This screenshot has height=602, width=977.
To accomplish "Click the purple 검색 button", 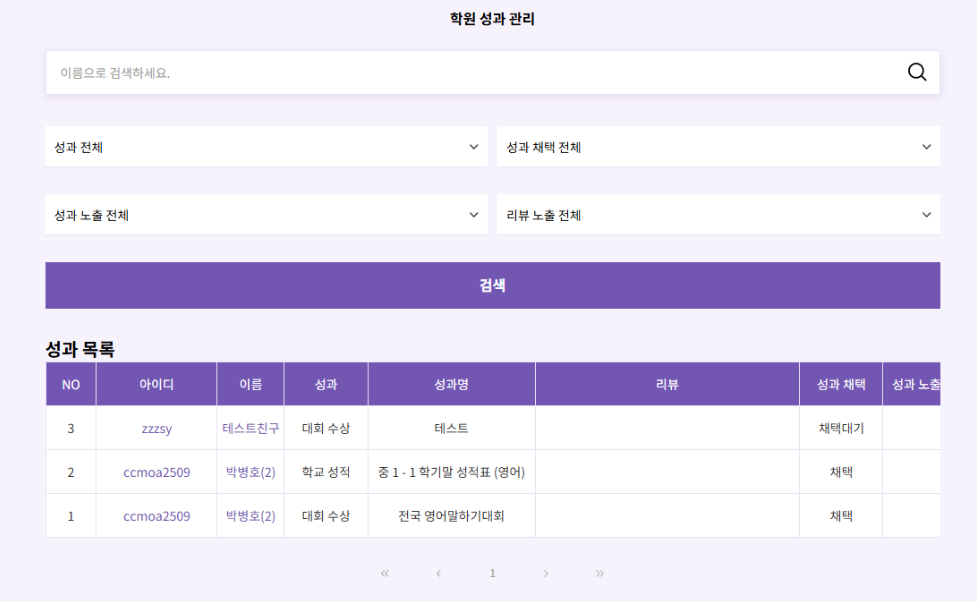I will coord(492,285).
